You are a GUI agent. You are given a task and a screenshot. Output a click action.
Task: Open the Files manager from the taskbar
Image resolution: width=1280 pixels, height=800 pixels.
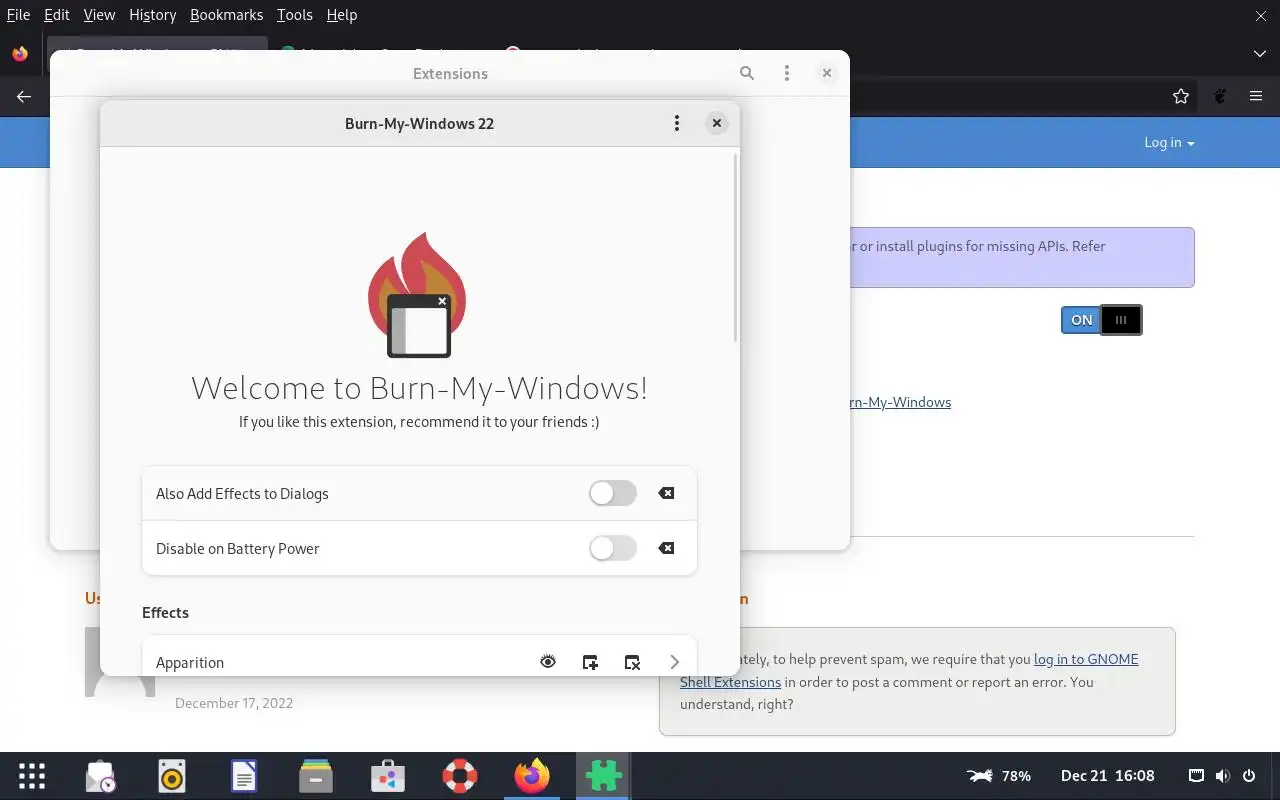pos(316,776)
